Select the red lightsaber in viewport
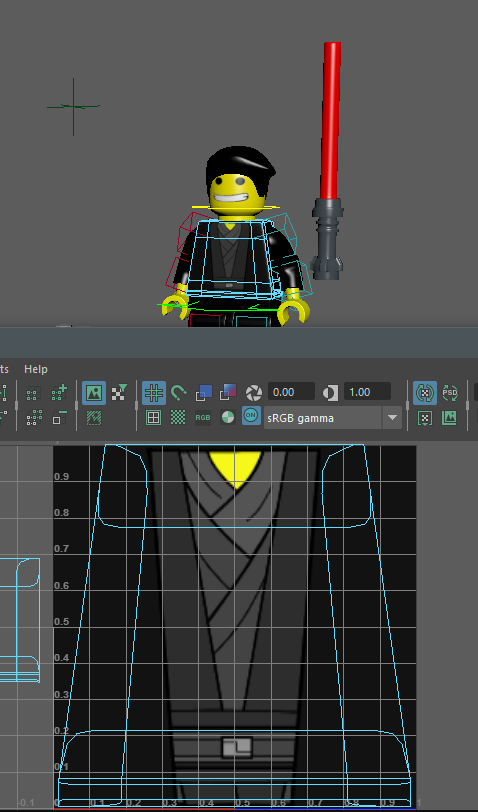 click(x=331, y=122)
